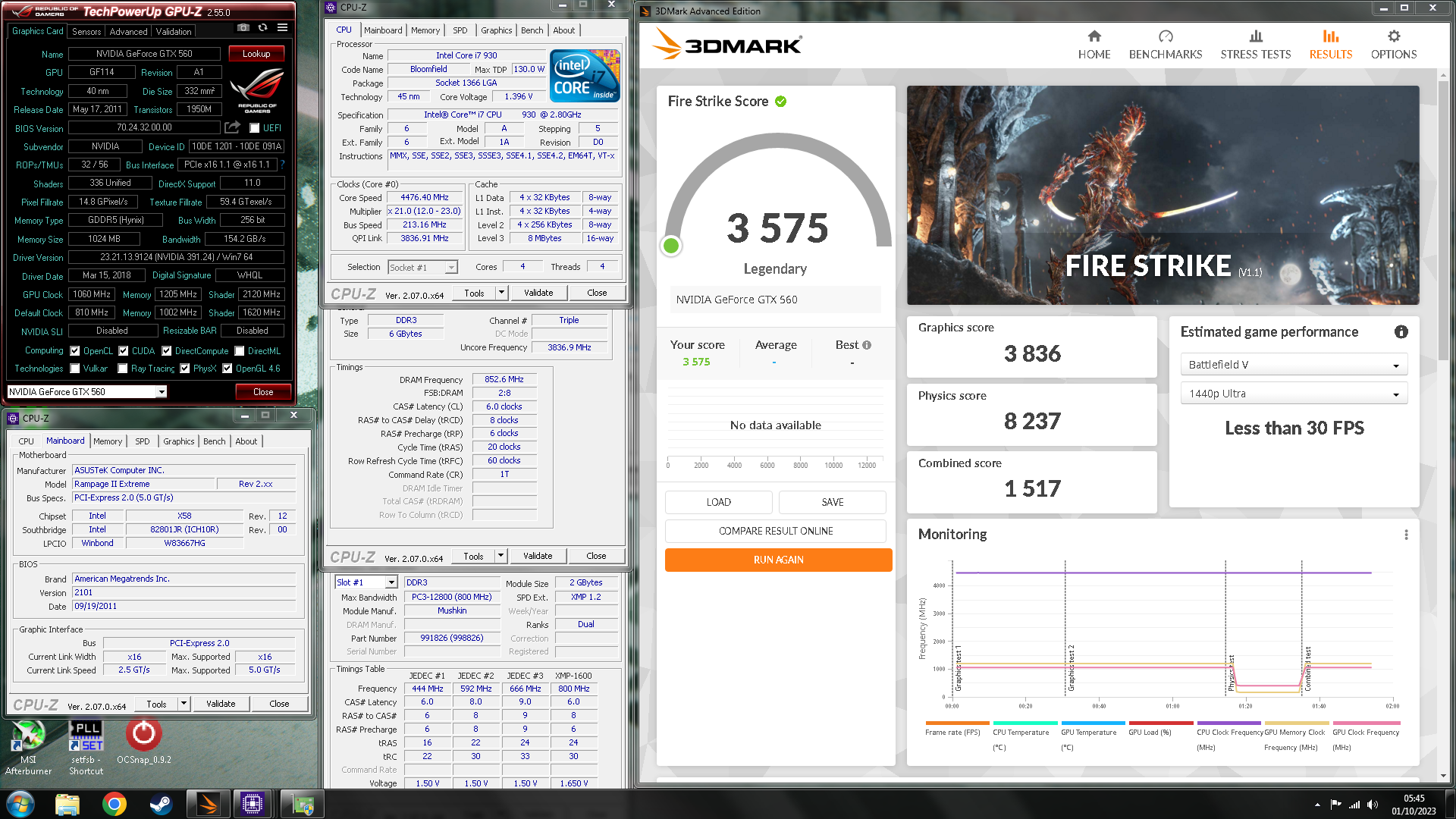
Task: Switch to GPU-Z Validation tab
Action: pyautogui.click(x=174, y=32)
